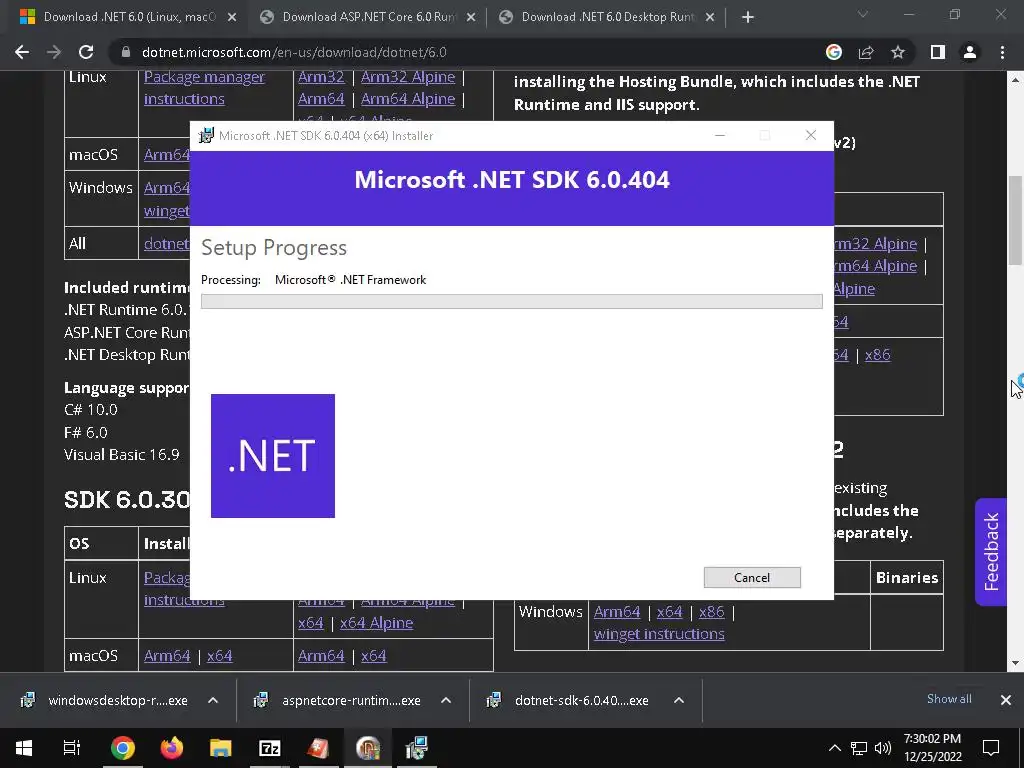Viewport: 1024px width, 768px height.
Task: Close the .NET SDK installer window
Action: click(810, 135)
